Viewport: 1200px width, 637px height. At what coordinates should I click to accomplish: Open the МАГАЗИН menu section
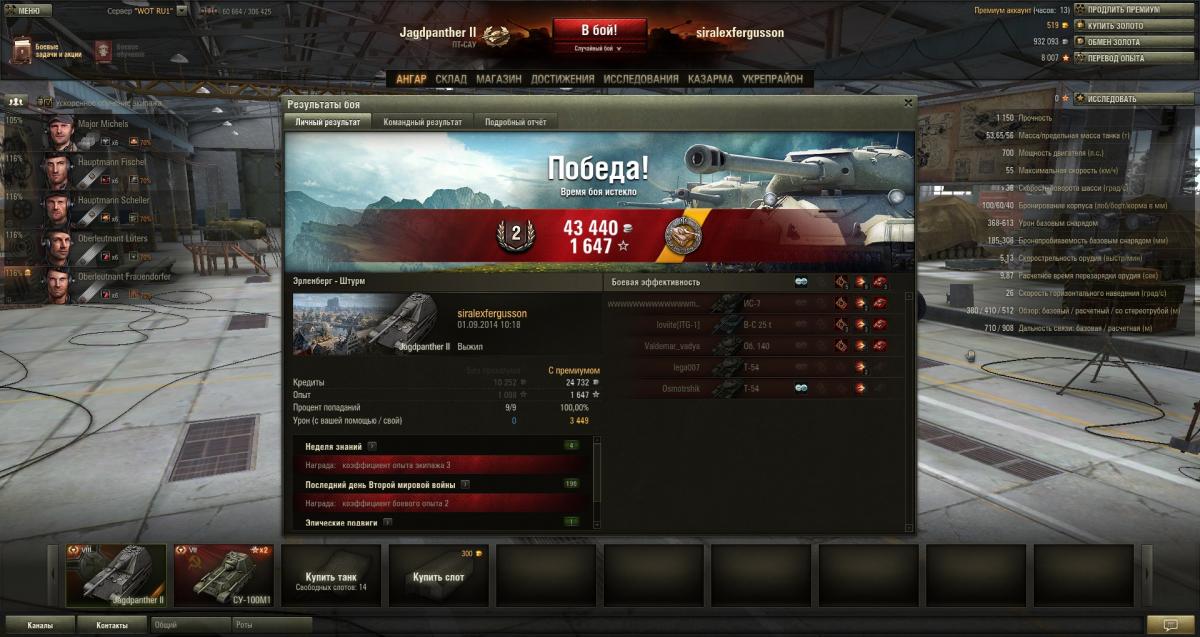click(498, 79)
